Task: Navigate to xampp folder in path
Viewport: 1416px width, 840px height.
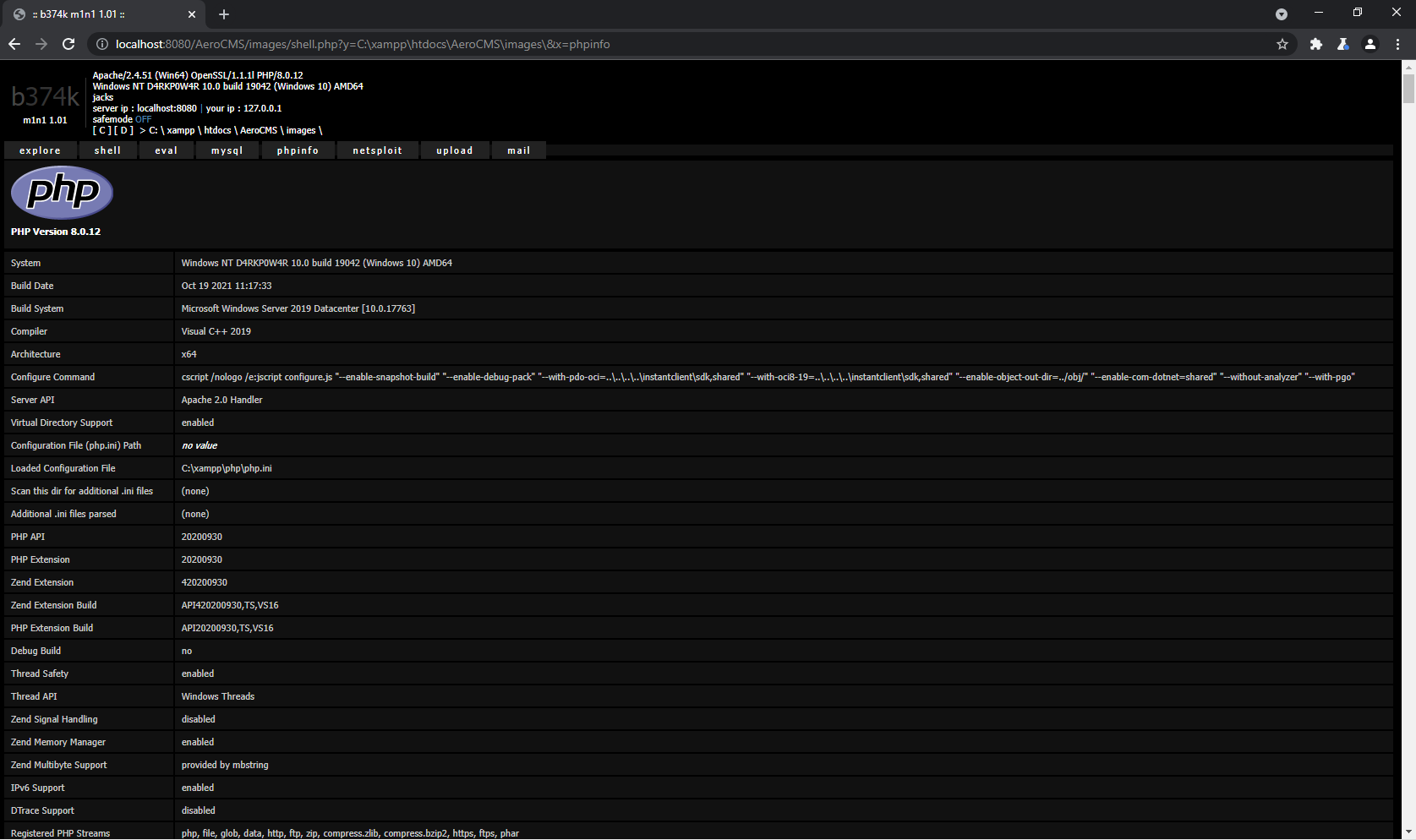Action: (181, 130)
